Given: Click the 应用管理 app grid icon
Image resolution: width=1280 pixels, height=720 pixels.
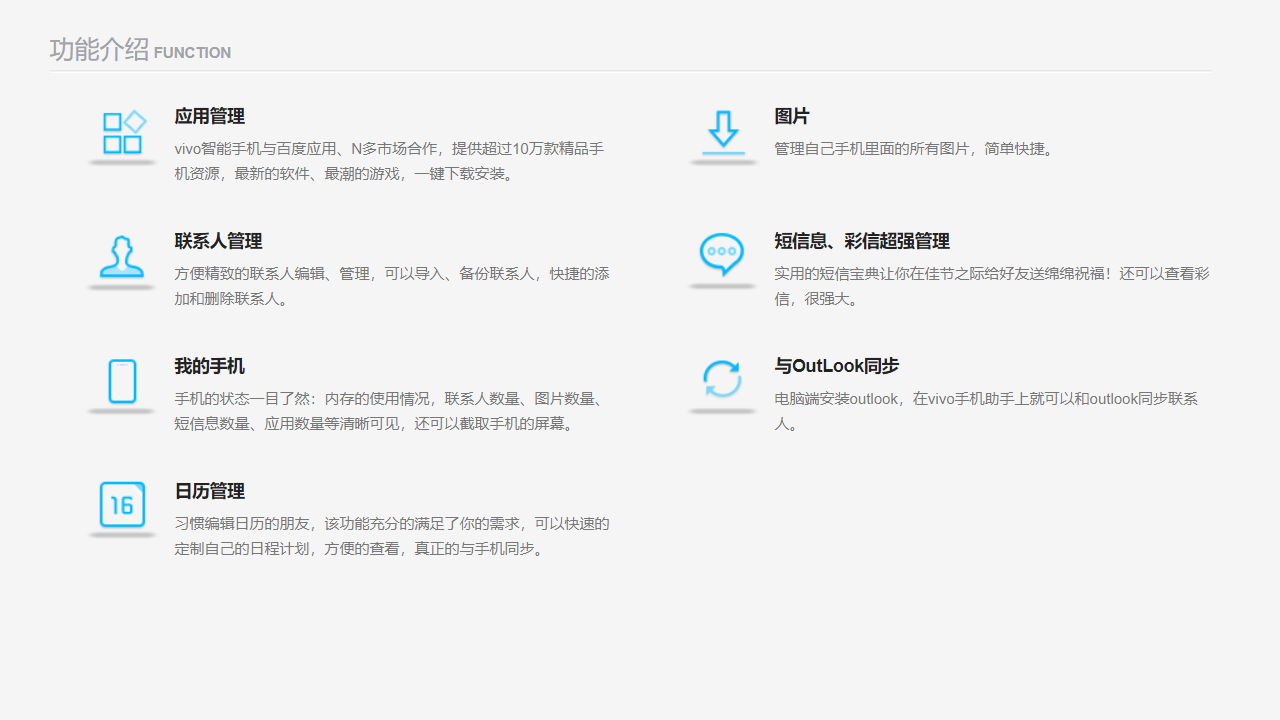Looking at the screenshot, I should coord(121,133).
